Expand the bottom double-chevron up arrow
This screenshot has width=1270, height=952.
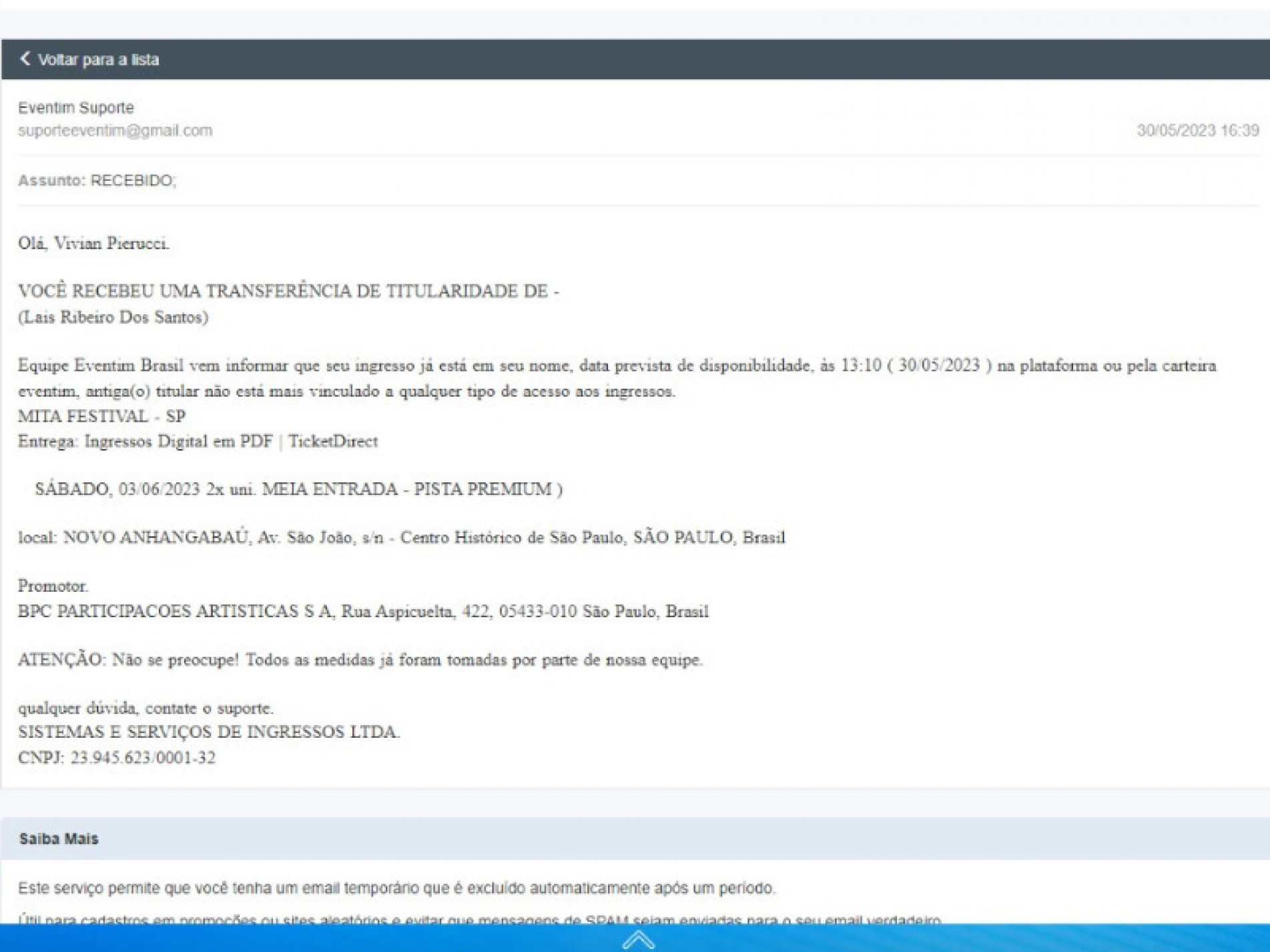(x=638, y=939)
